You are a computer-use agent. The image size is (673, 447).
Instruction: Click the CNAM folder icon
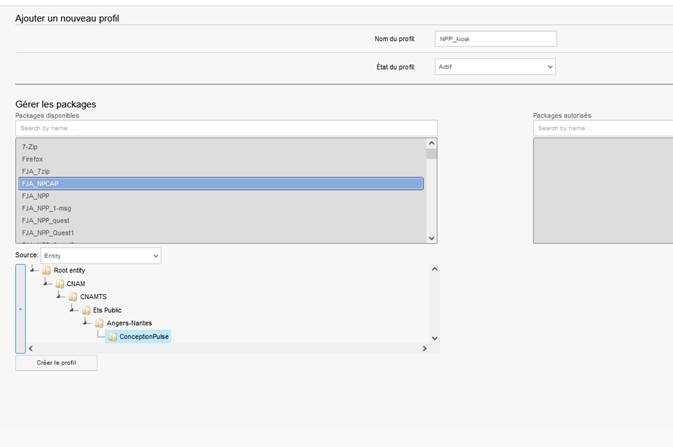pos(60,284)
